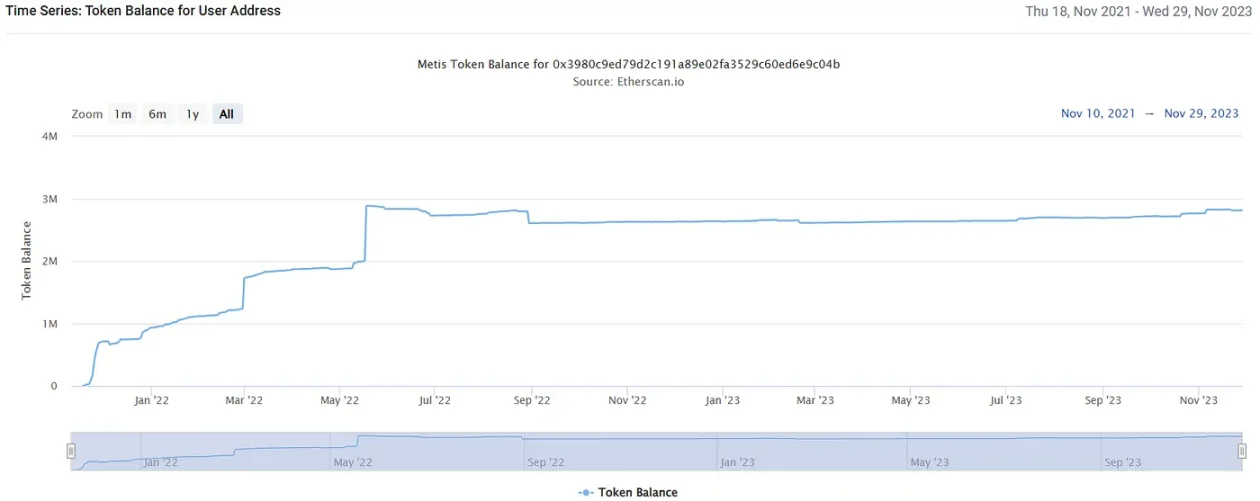
Task: Click the Nov 29, 2023 end date field
Action: pyautogui.click(x=1201, y=114)
